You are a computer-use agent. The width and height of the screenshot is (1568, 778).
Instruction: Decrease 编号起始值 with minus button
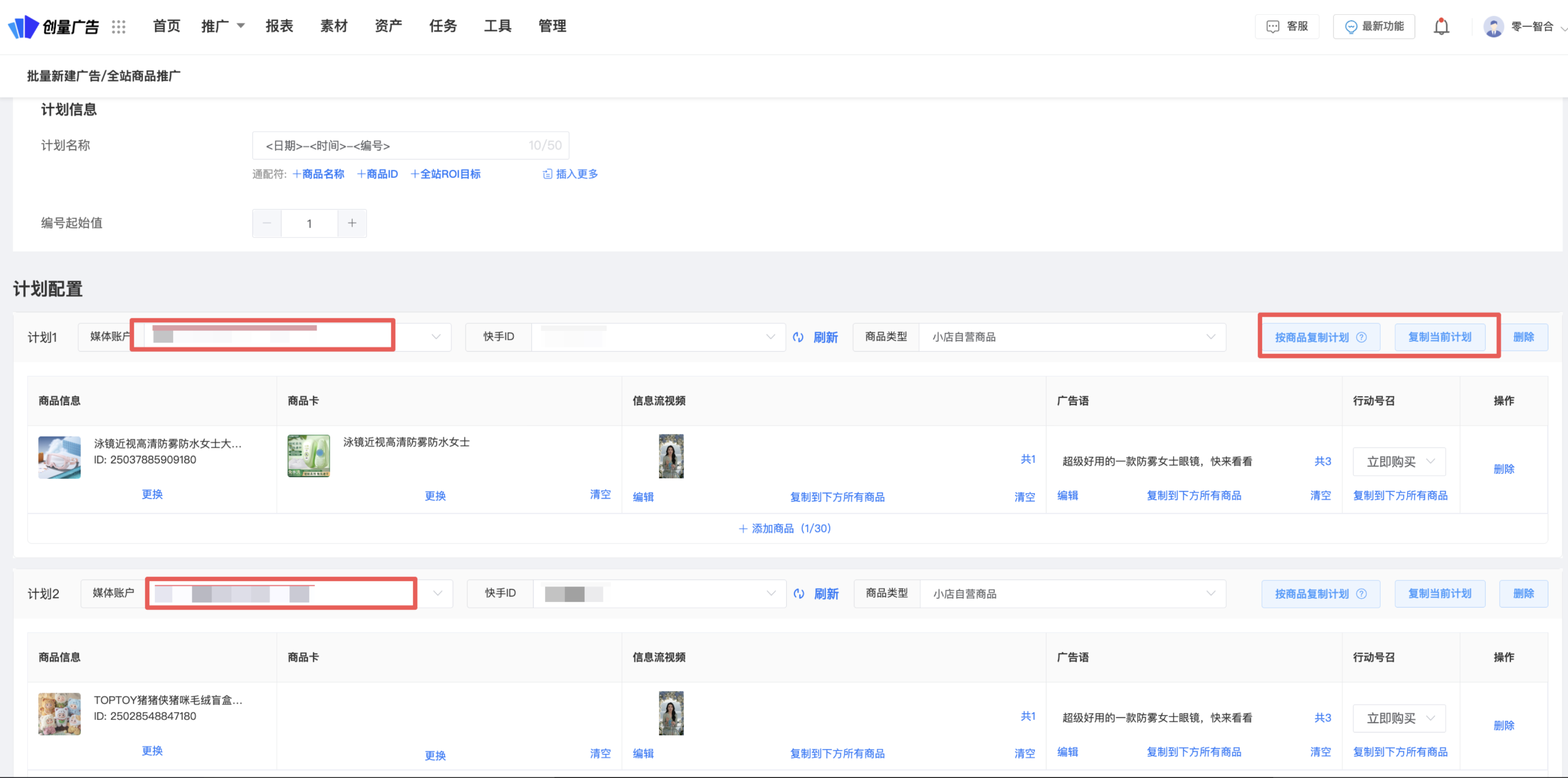point(267,224)
